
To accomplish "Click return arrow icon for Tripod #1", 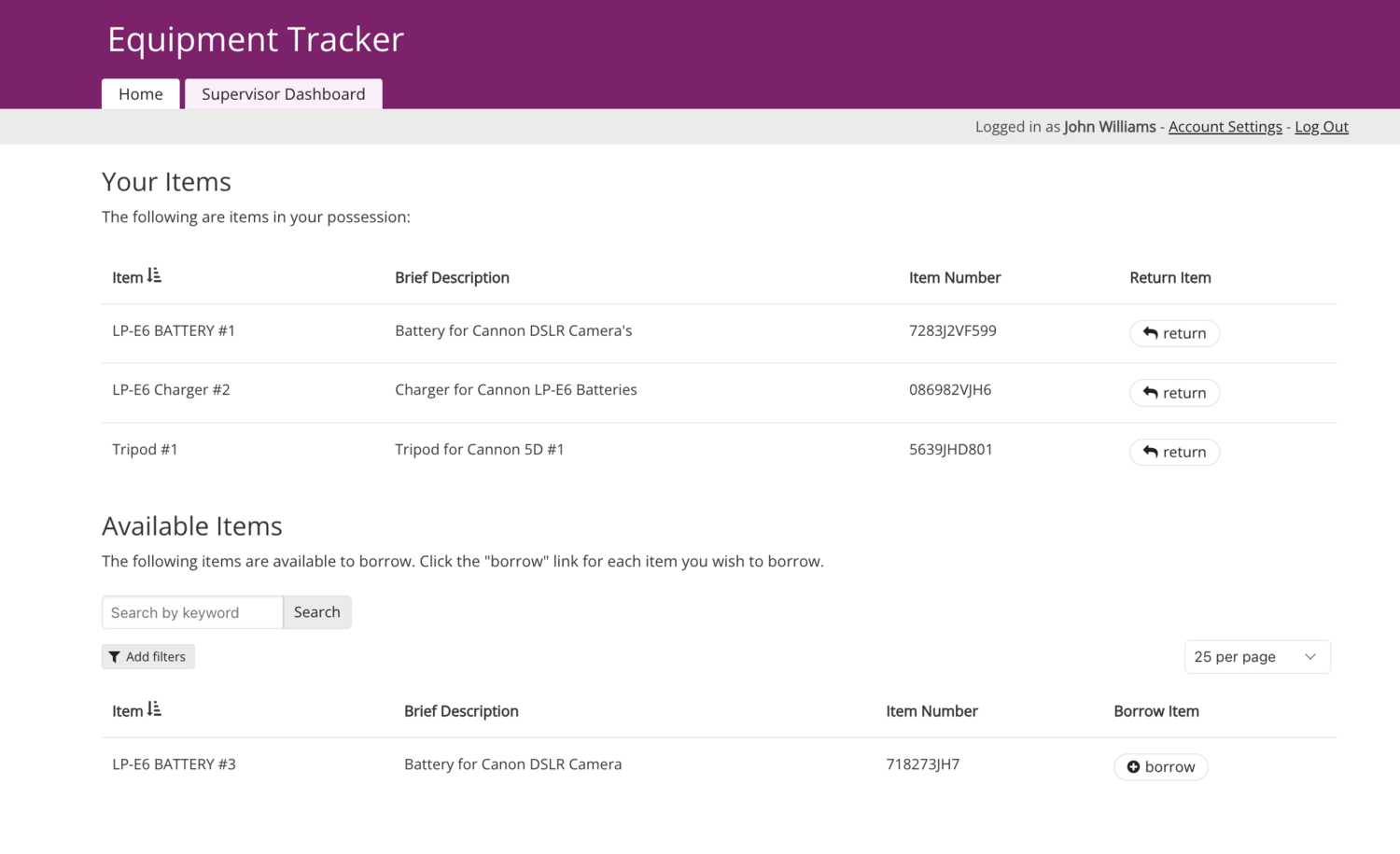I will [1151, 452].
